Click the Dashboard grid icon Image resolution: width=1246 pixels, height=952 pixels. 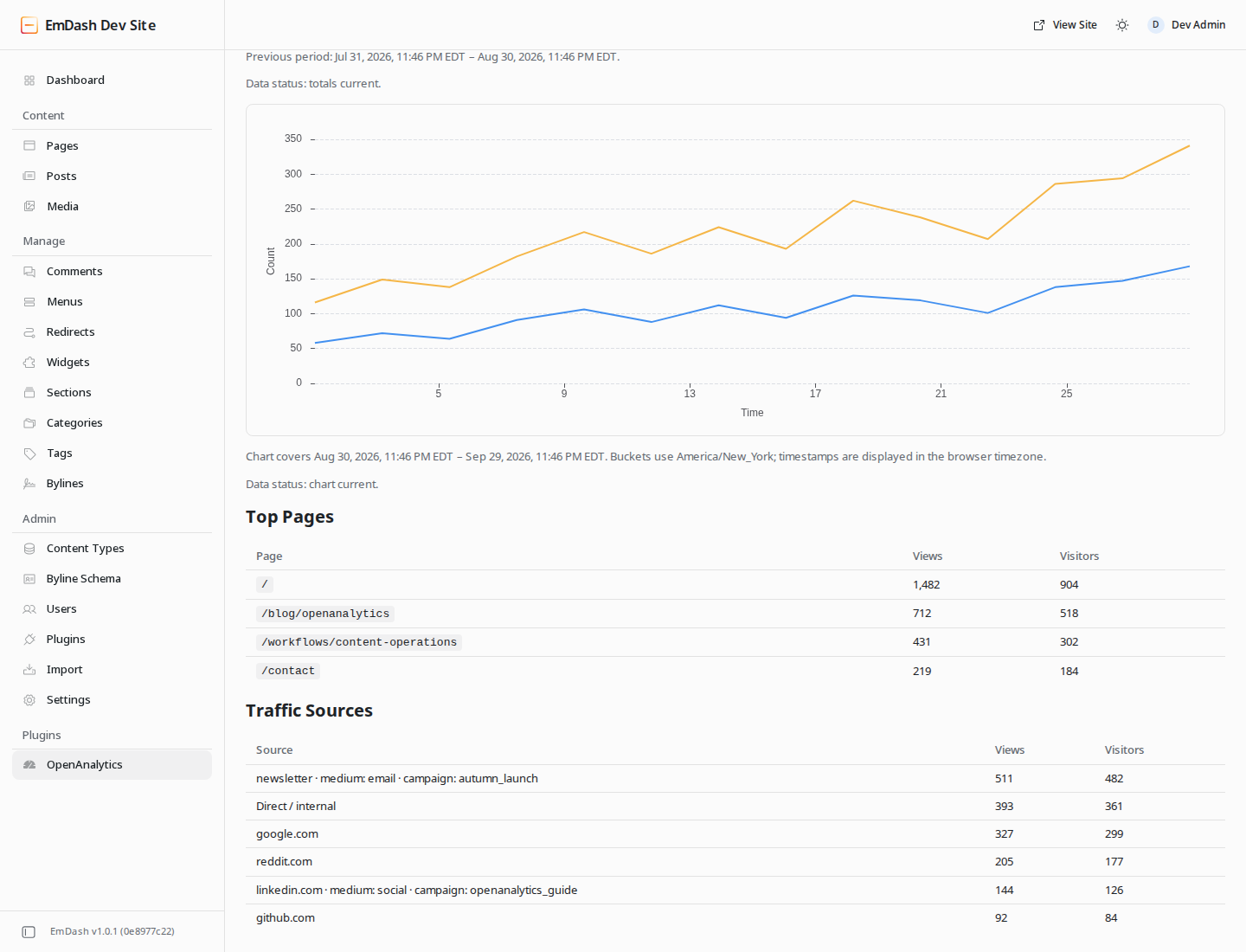click(29, 80)
